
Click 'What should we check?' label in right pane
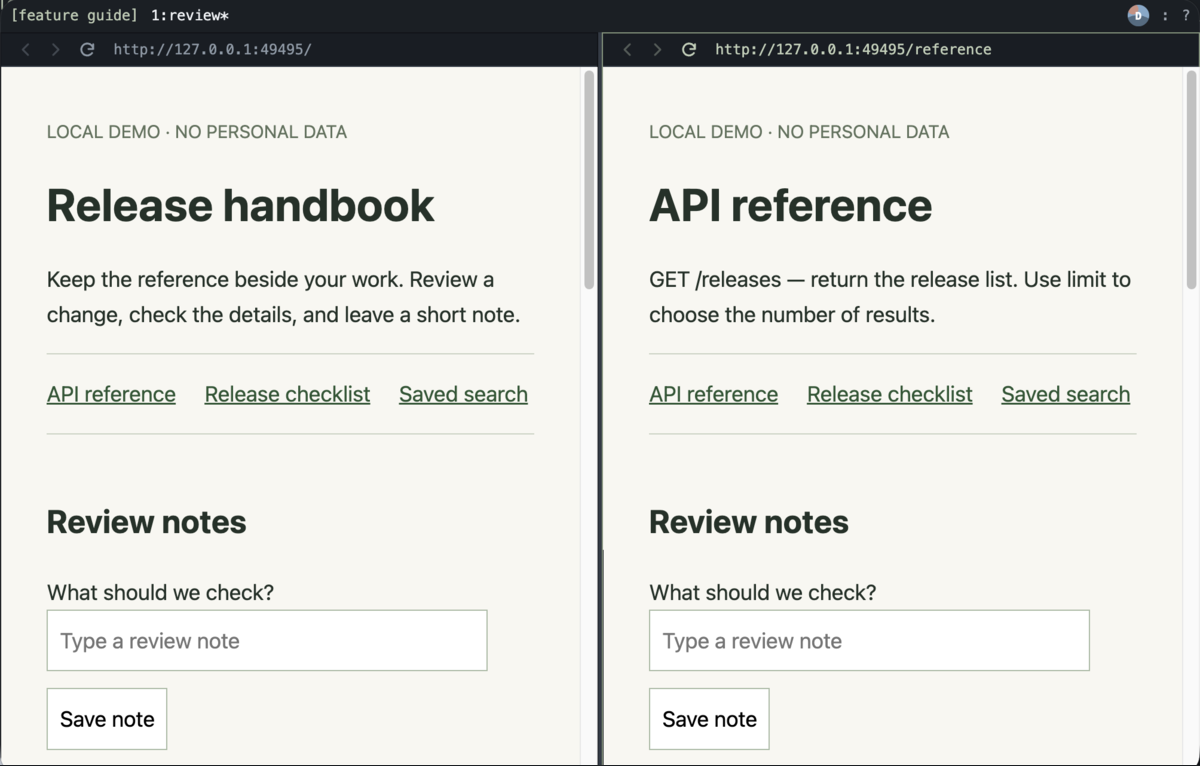762,592
